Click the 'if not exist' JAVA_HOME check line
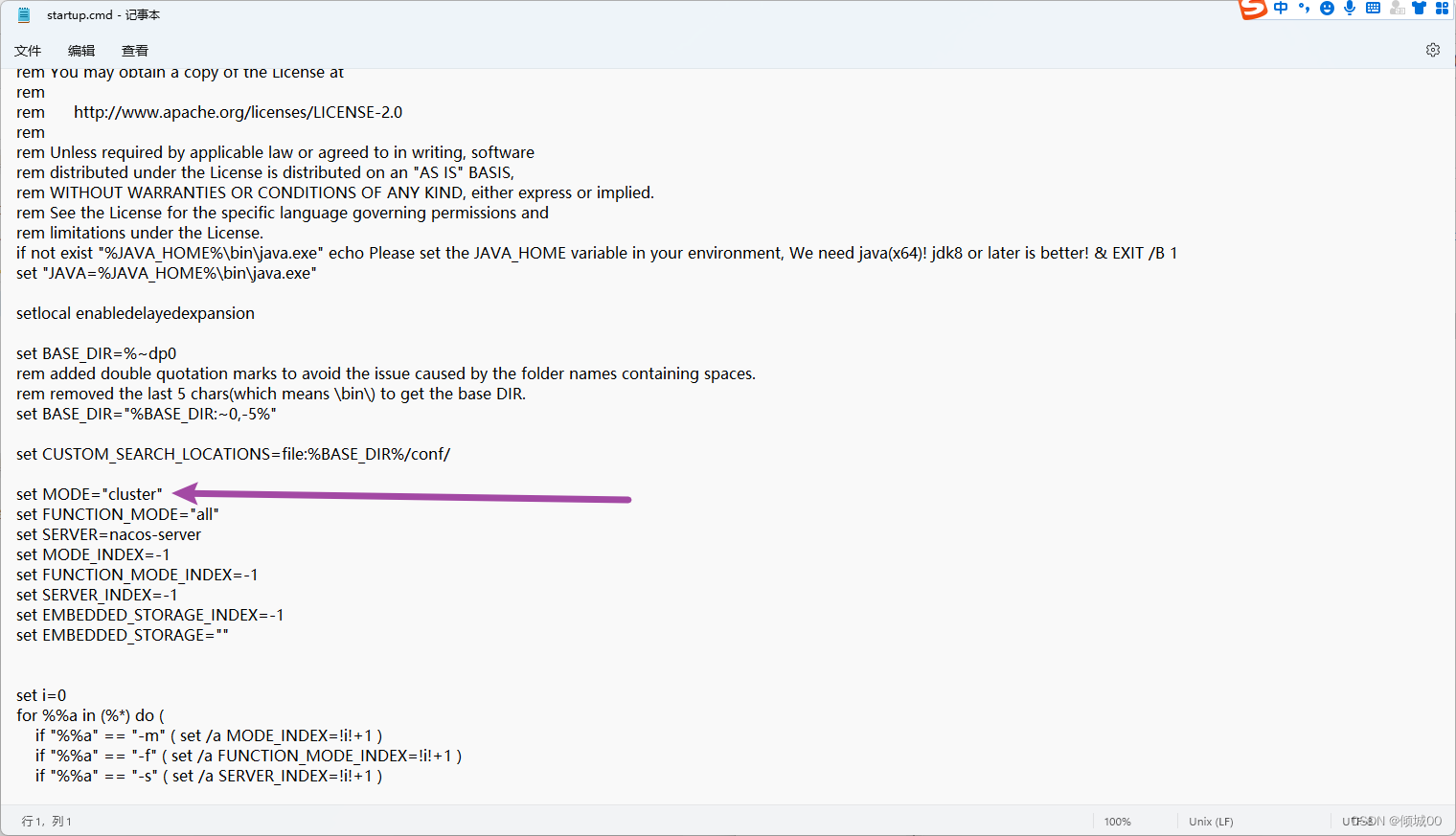The height and width of the screenshot is (836, 1456). click(x=597, y=253)
